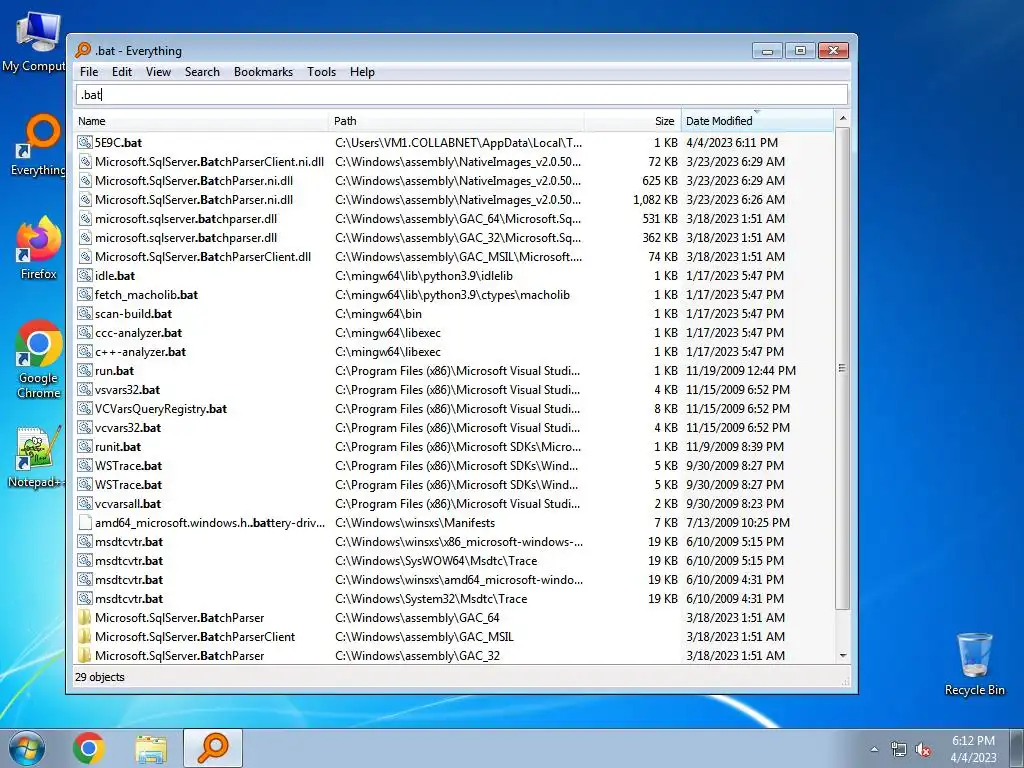
Task: Click the muted volume tray icon
Action: pos(923,750)
